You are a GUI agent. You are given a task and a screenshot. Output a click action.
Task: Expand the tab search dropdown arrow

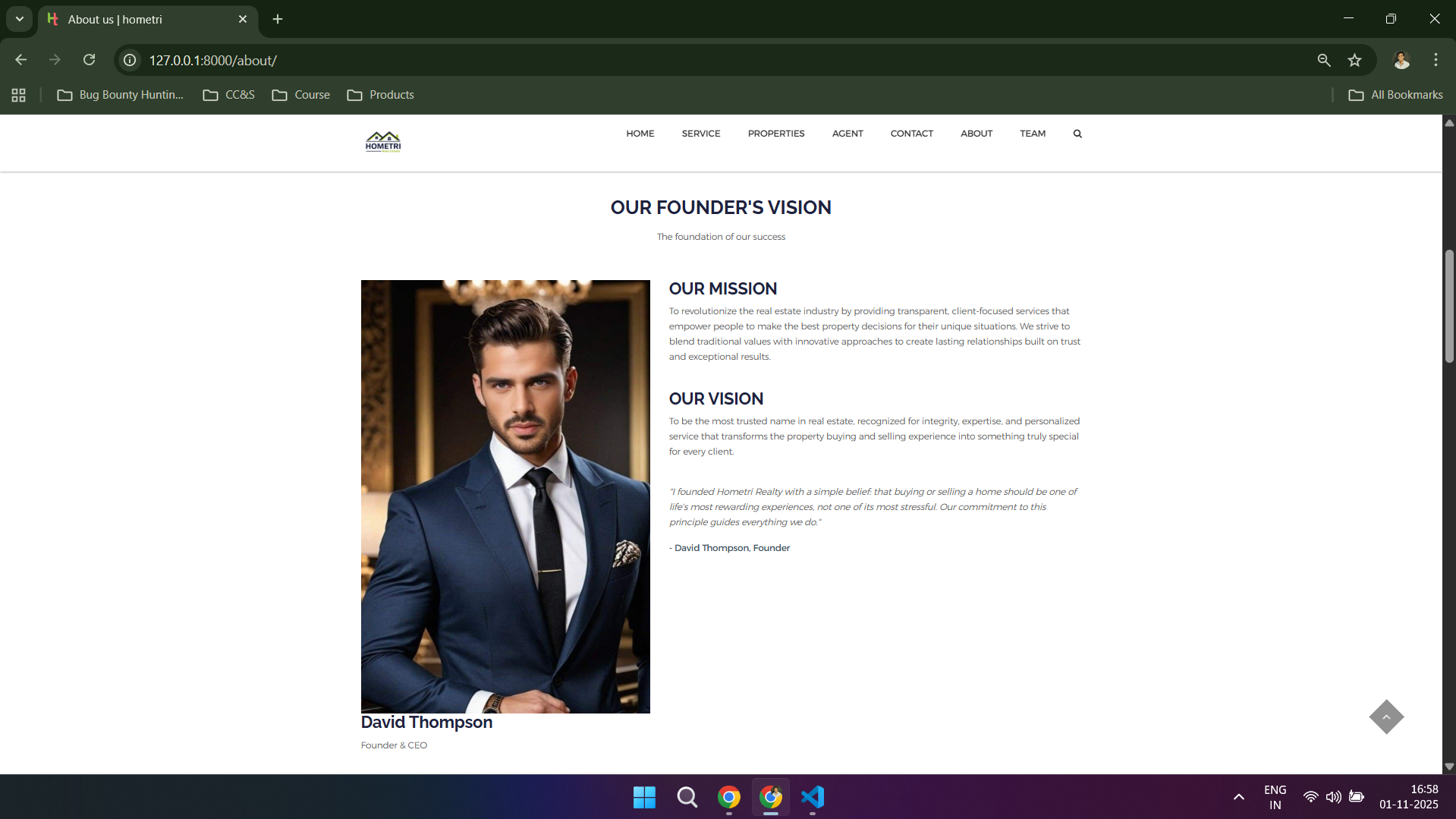click(20, 19)
